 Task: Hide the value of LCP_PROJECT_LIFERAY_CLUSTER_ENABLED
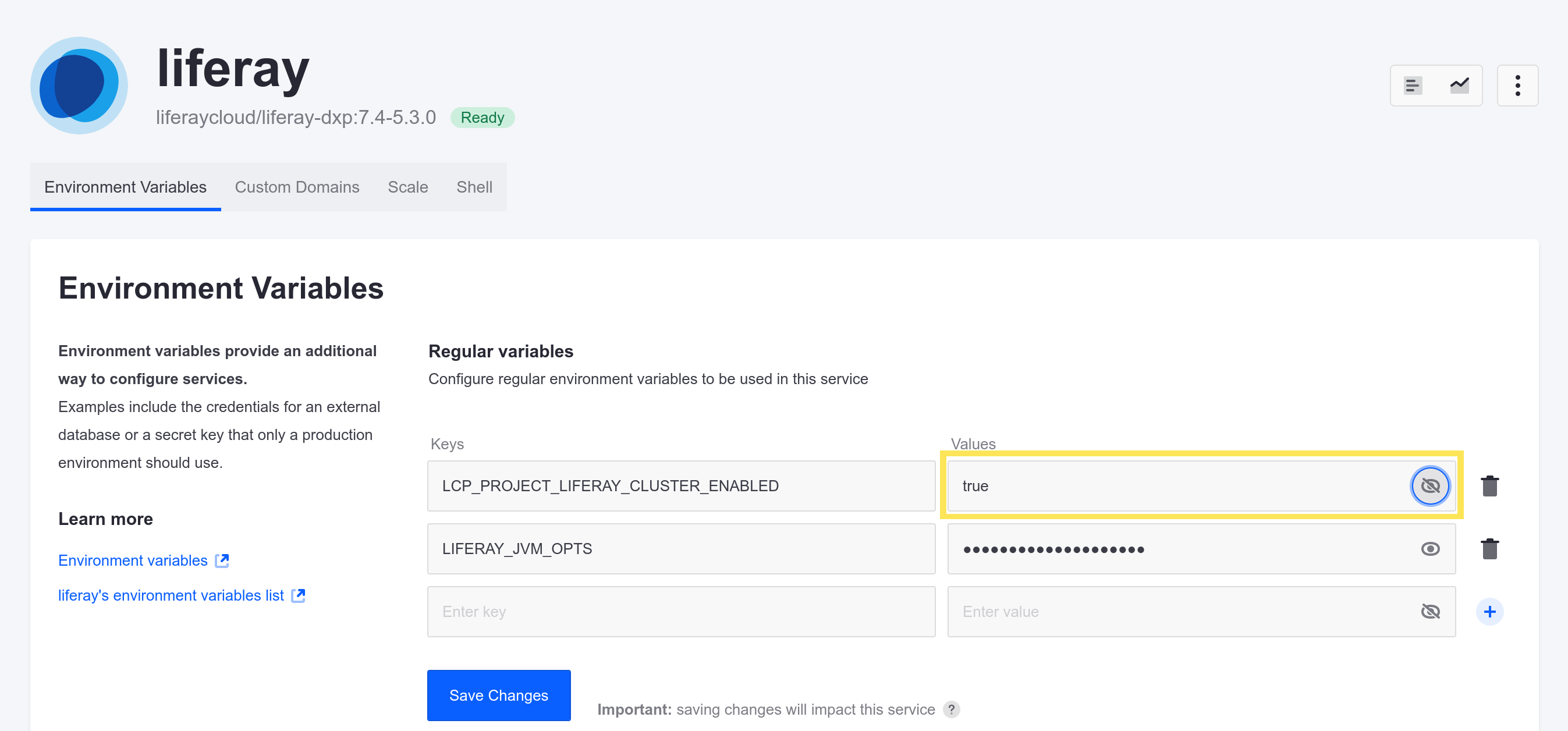(1430, 486)
